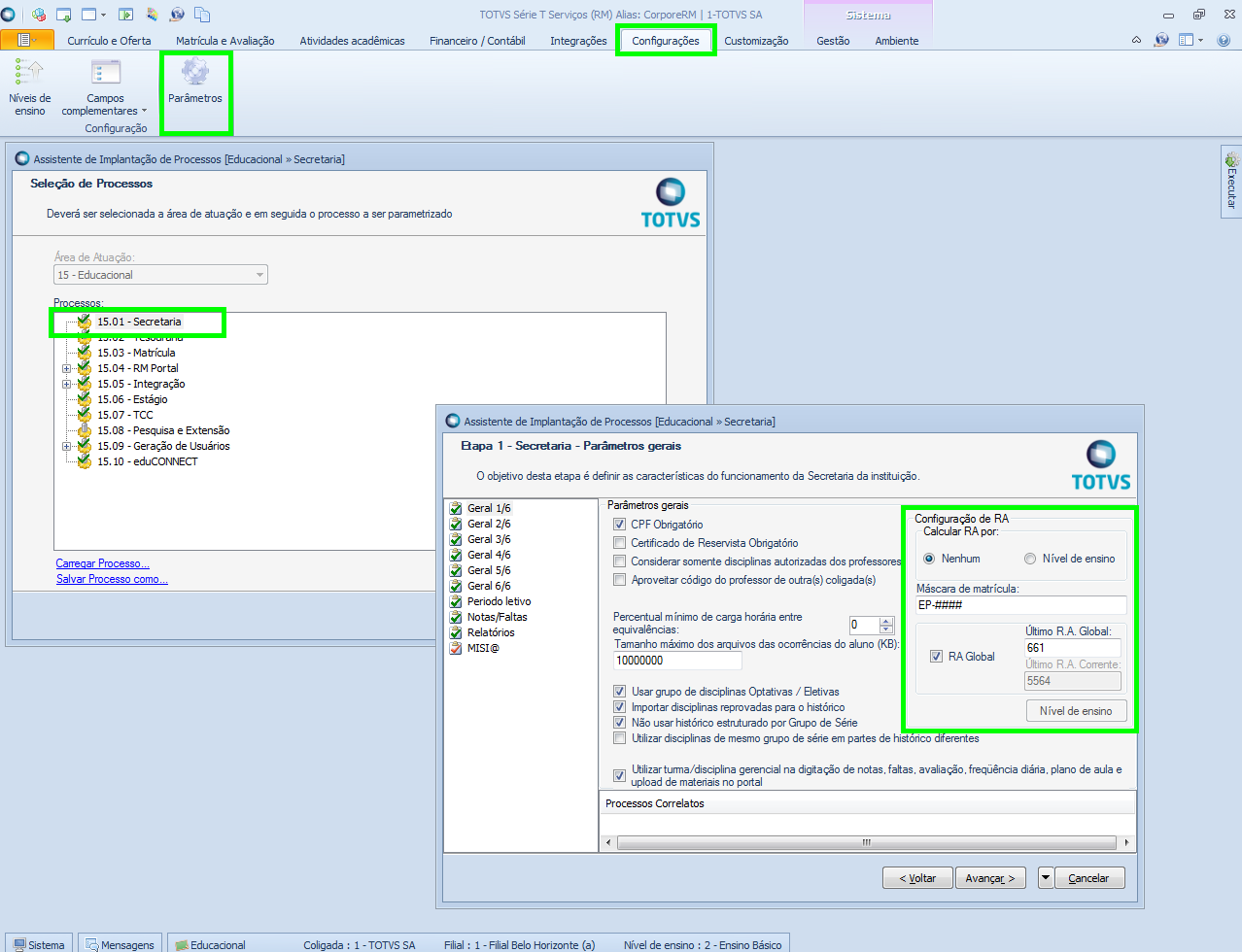The image size is (1242, 952).
Task: Open the Carregar Processo... link
Action: pyautogui.click(x=102, y=563)
